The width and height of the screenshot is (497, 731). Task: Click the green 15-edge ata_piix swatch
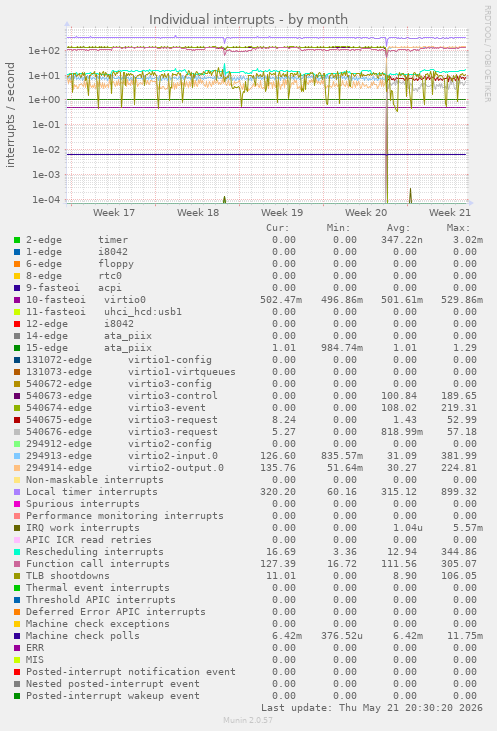pyautogui.click(x=17, y=348)
